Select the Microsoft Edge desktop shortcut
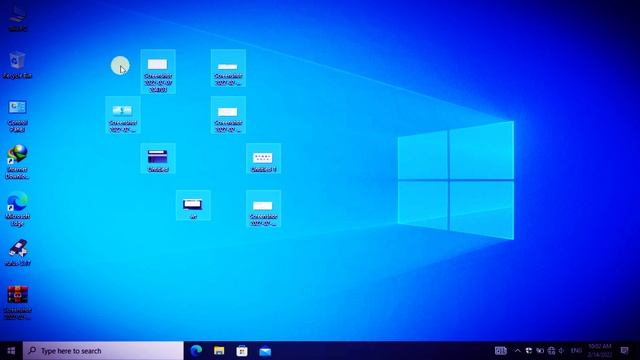640x360 pixels. point(17,209)
